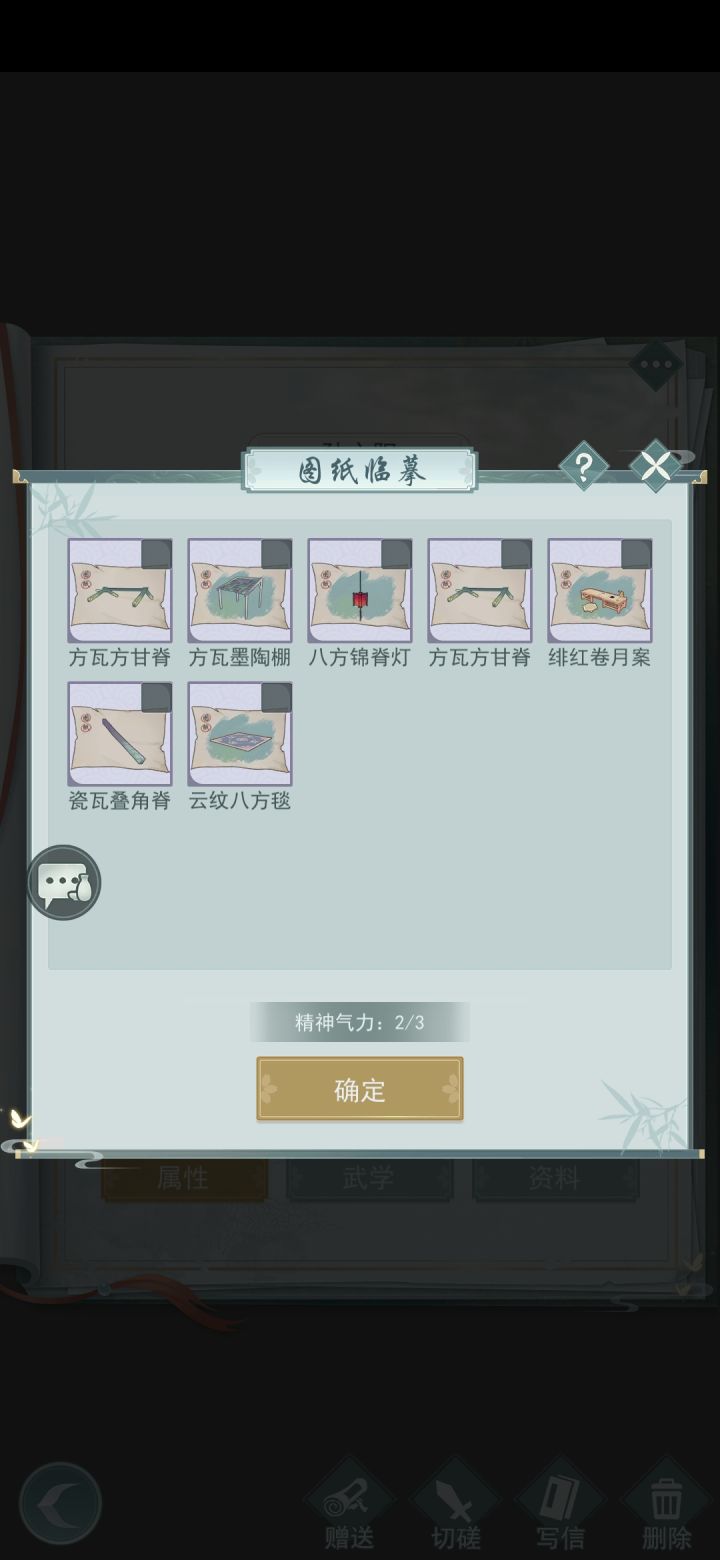Tick checkbox on first 方瓦方甘脊 blueprint
This screenshot has width=720, height=1560.
(x=156, y=554)
